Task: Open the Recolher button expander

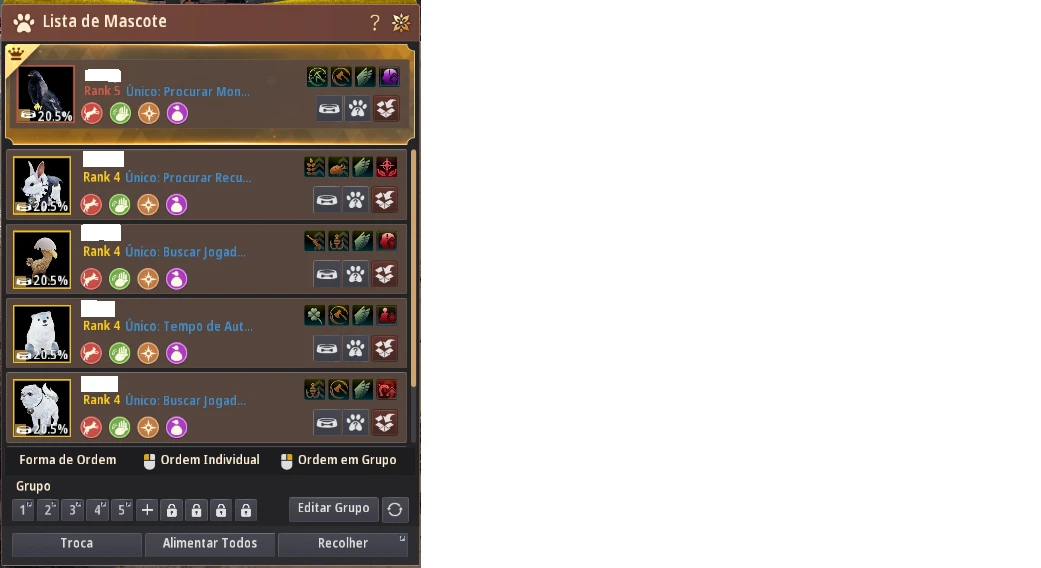Action: point(402,538)
